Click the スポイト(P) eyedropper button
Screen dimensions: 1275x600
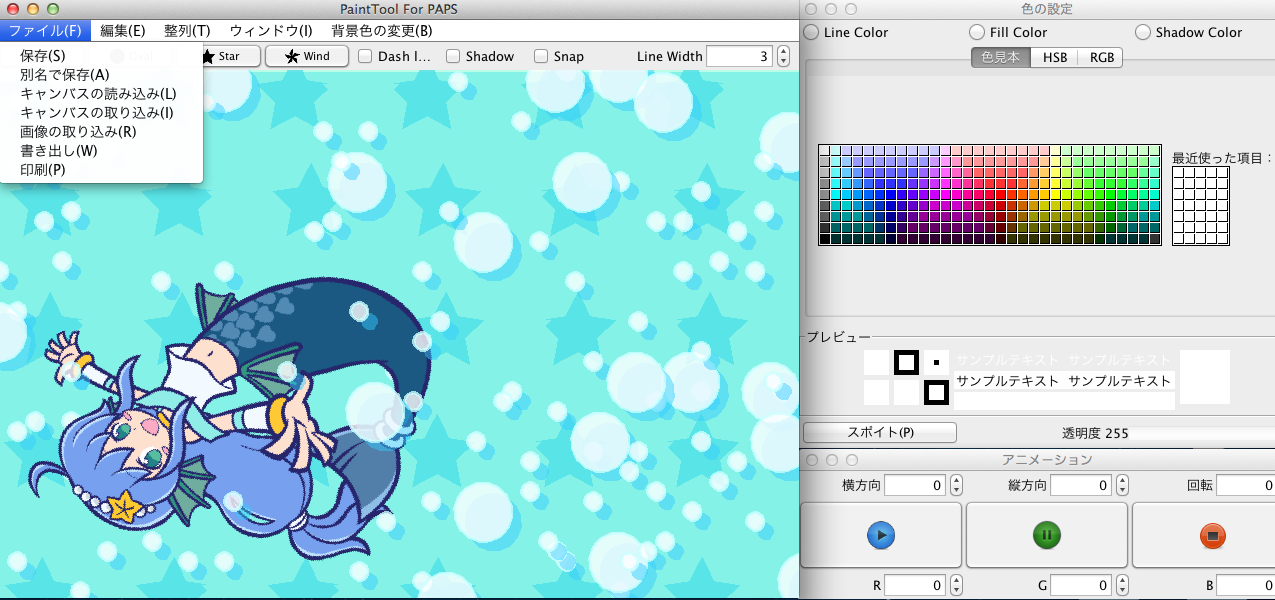(x=880, y=433)
